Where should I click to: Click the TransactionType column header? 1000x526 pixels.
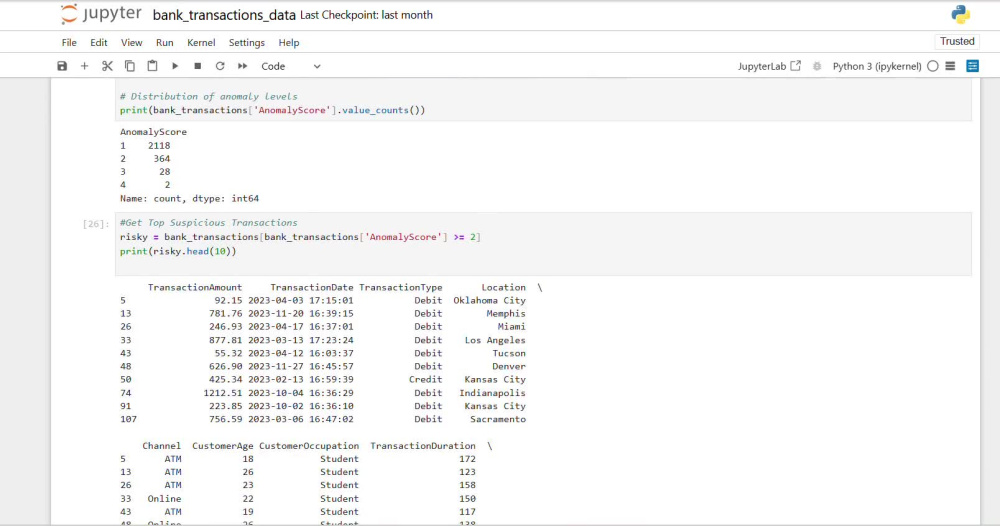[x=401, y=288]
